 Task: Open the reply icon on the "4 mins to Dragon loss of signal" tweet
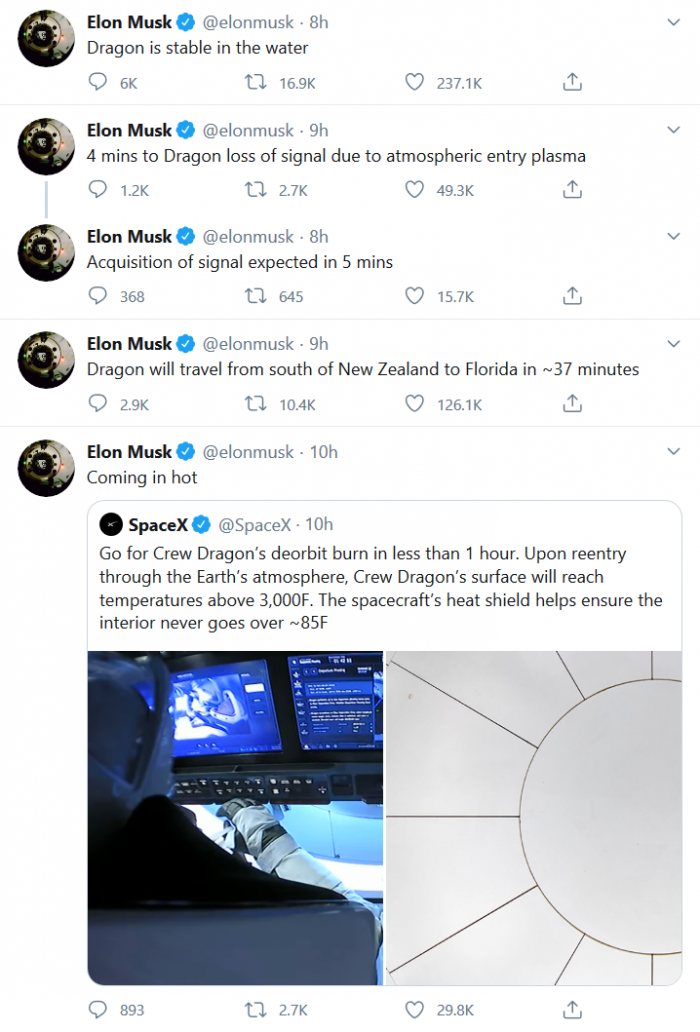(97, 190)
